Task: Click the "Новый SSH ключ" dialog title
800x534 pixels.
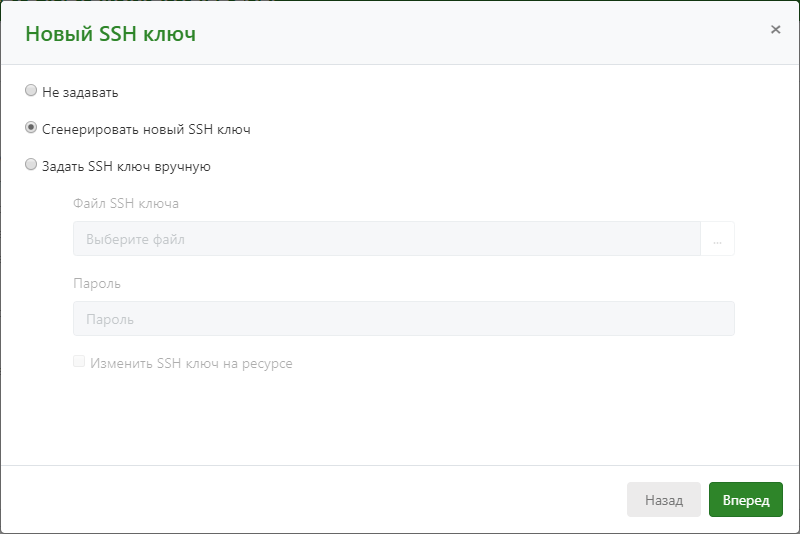Action: 110,34
